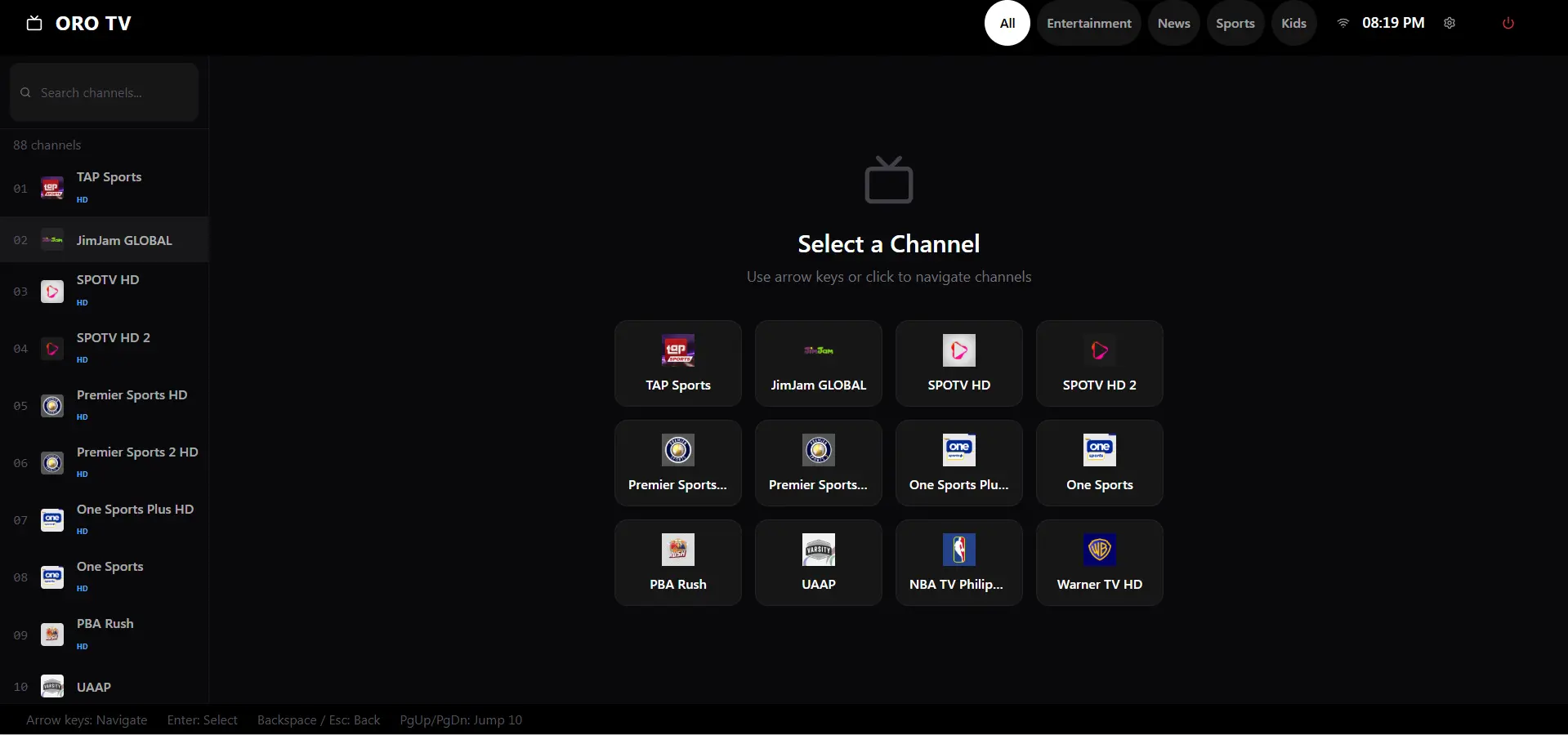Viewport: 1568px width, 735px height.
Task: Open the PBA Rush grid card
Action: 678,563
